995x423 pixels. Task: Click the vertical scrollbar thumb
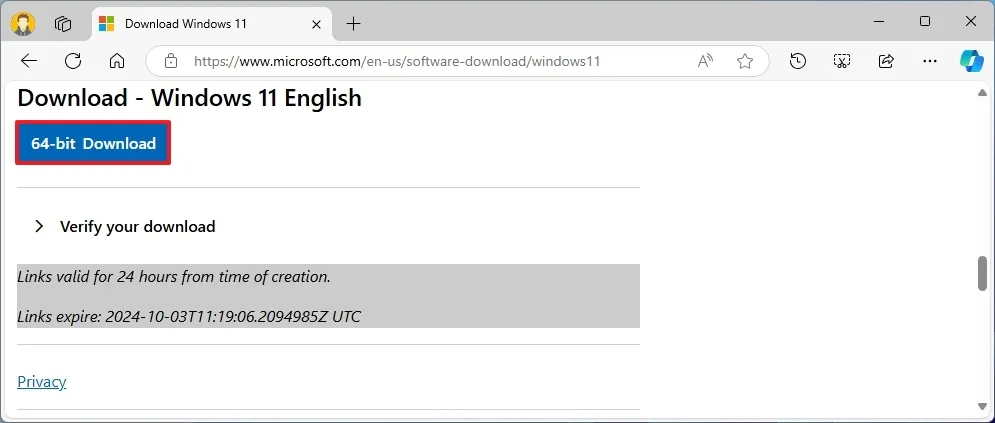(982, 274)
